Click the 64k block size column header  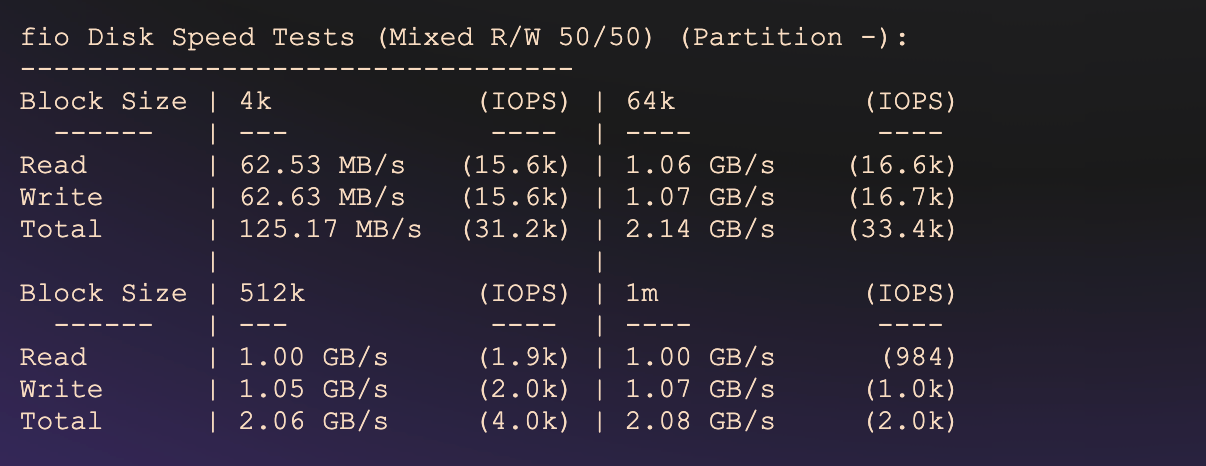point(651,101)
